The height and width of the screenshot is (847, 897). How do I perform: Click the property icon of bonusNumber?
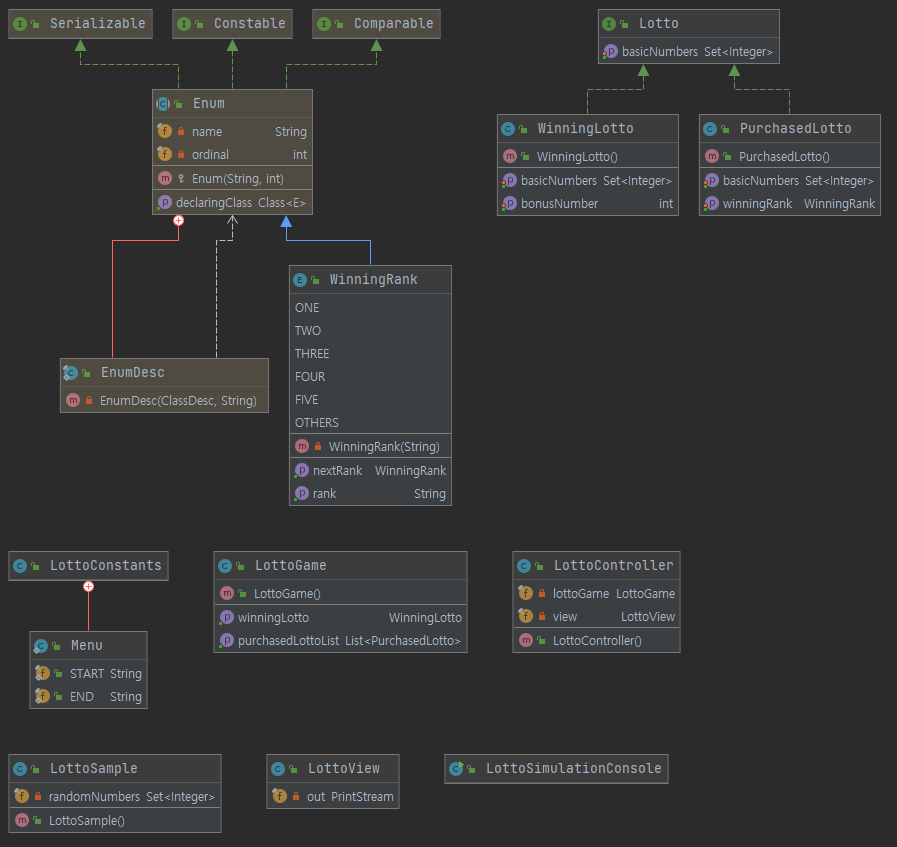(x=509, y=204)
